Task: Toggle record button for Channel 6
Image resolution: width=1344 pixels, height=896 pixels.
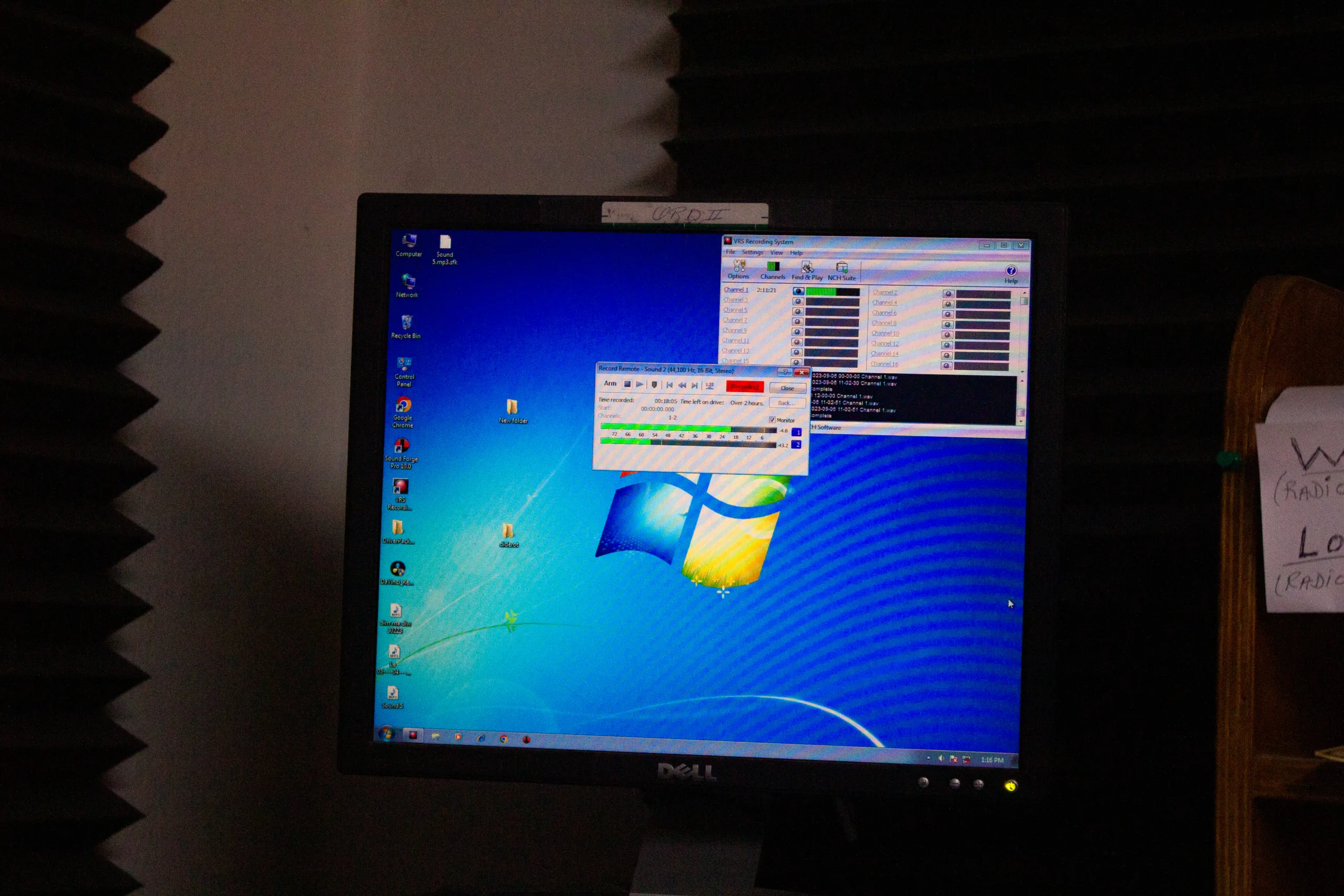Action: click(948, 314)
